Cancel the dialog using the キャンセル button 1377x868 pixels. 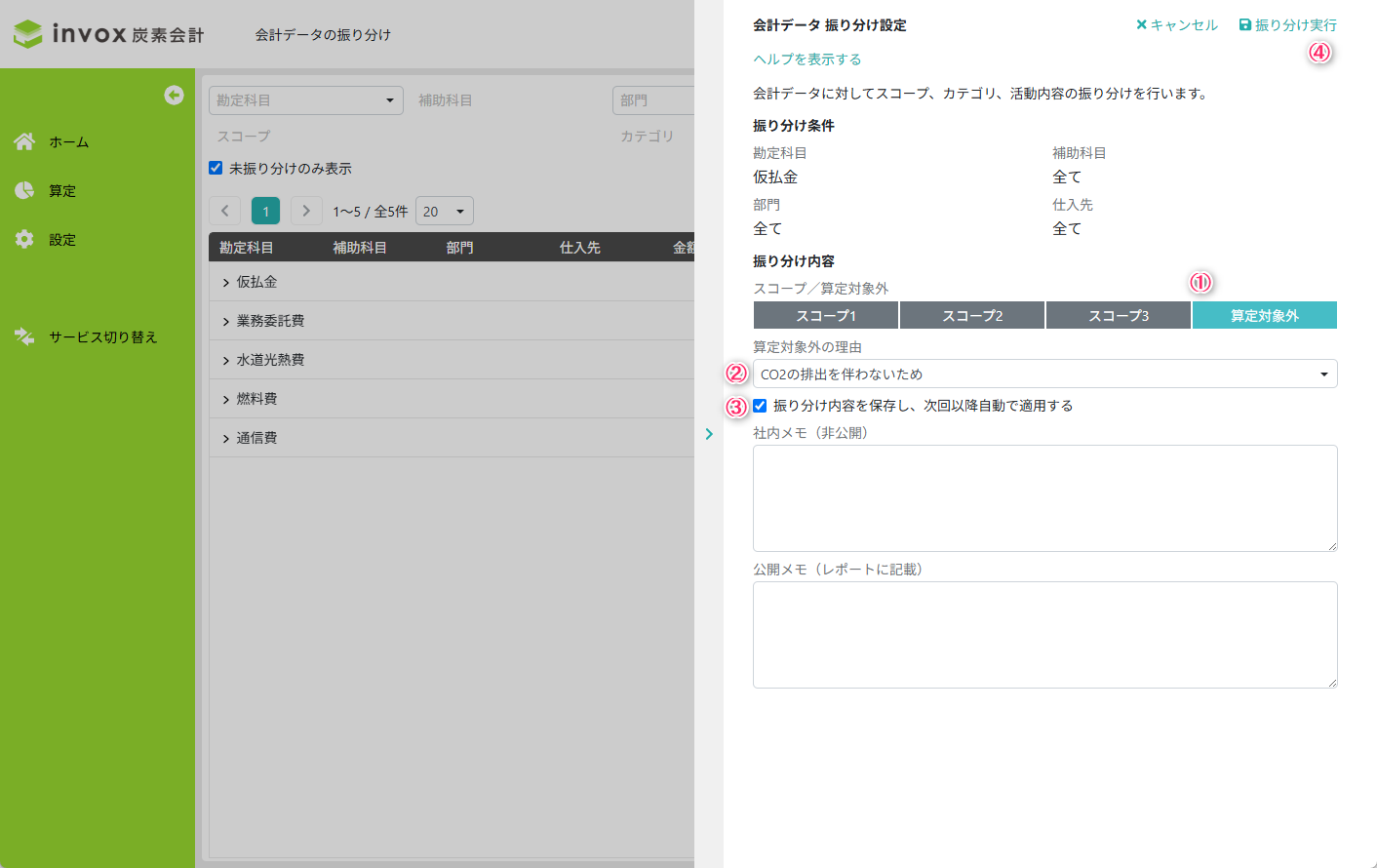1177,25
